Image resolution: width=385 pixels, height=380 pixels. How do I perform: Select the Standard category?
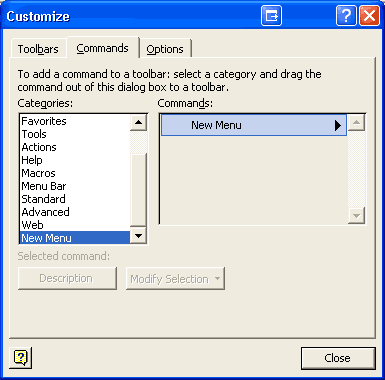[x=43, y=199]
